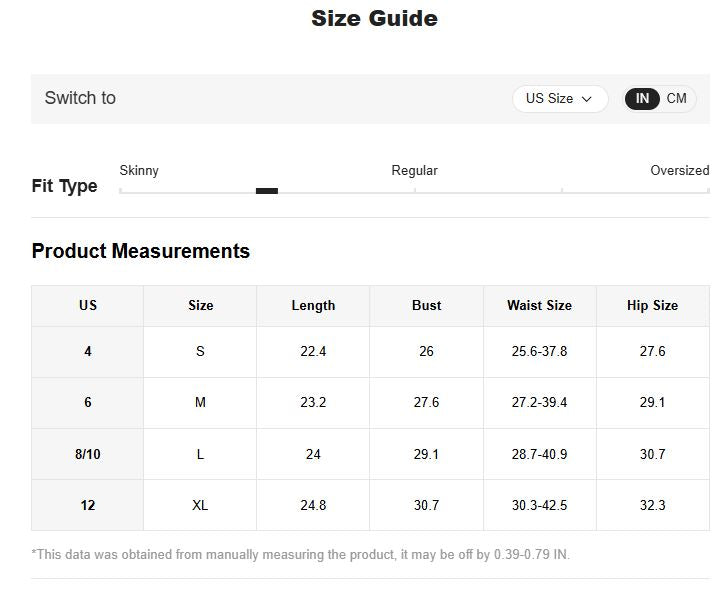Click the Switch to label
The width and height of the screenshot is (723, 591).
[80, 98]
